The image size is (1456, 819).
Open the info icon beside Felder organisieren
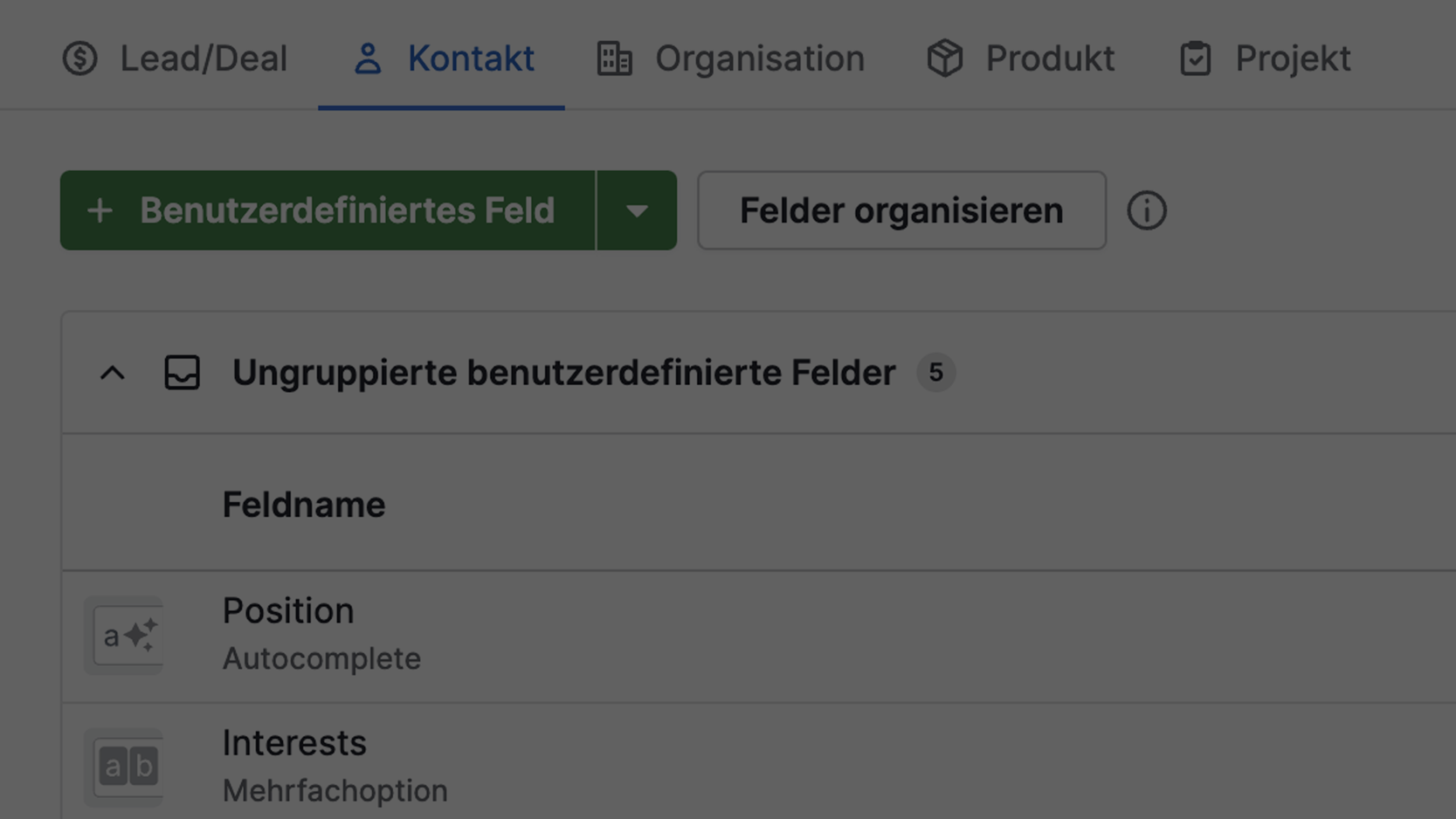(1148, 210)
